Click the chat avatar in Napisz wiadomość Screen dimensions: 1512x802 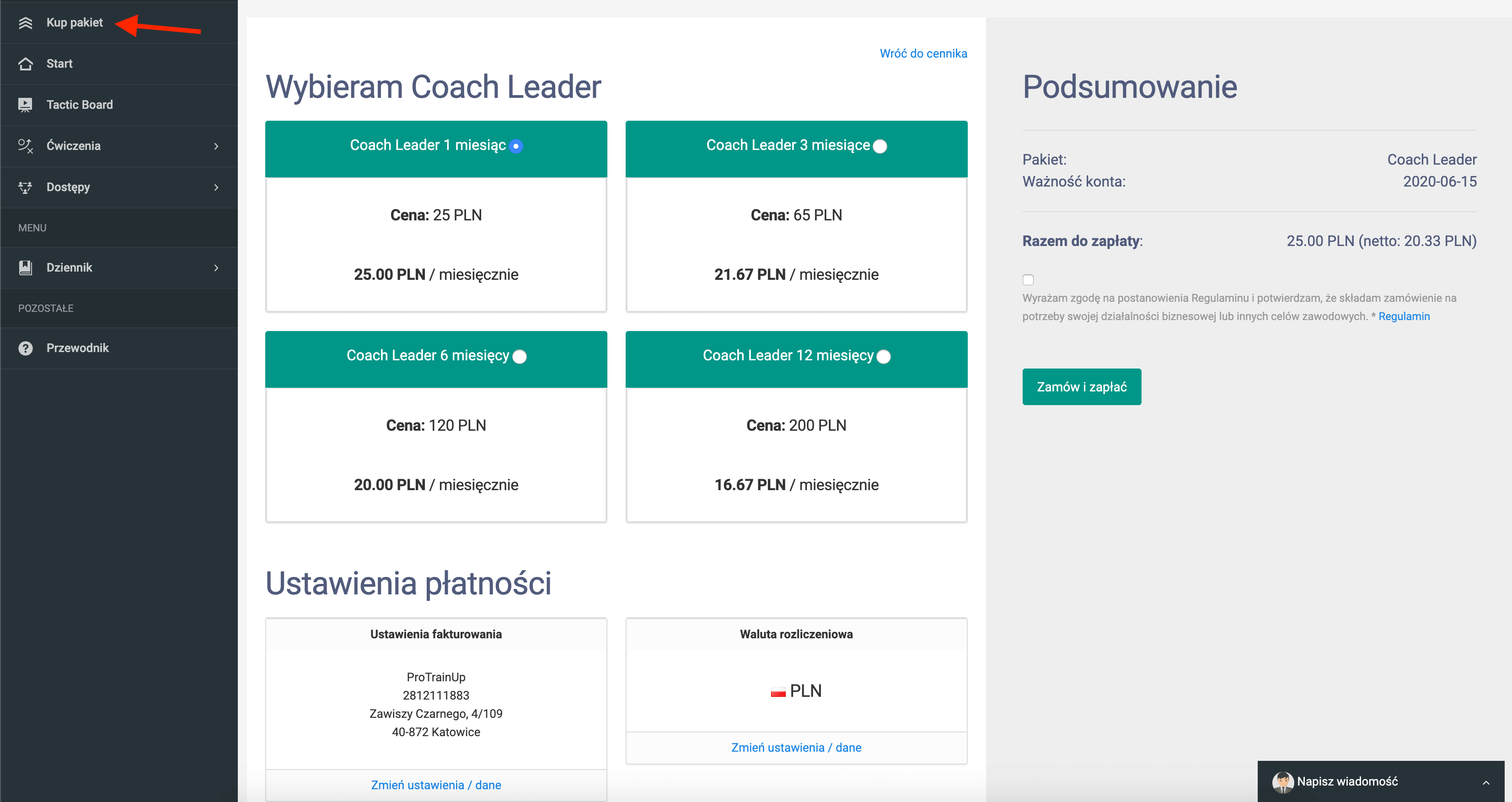click(x=1282, y=781)
